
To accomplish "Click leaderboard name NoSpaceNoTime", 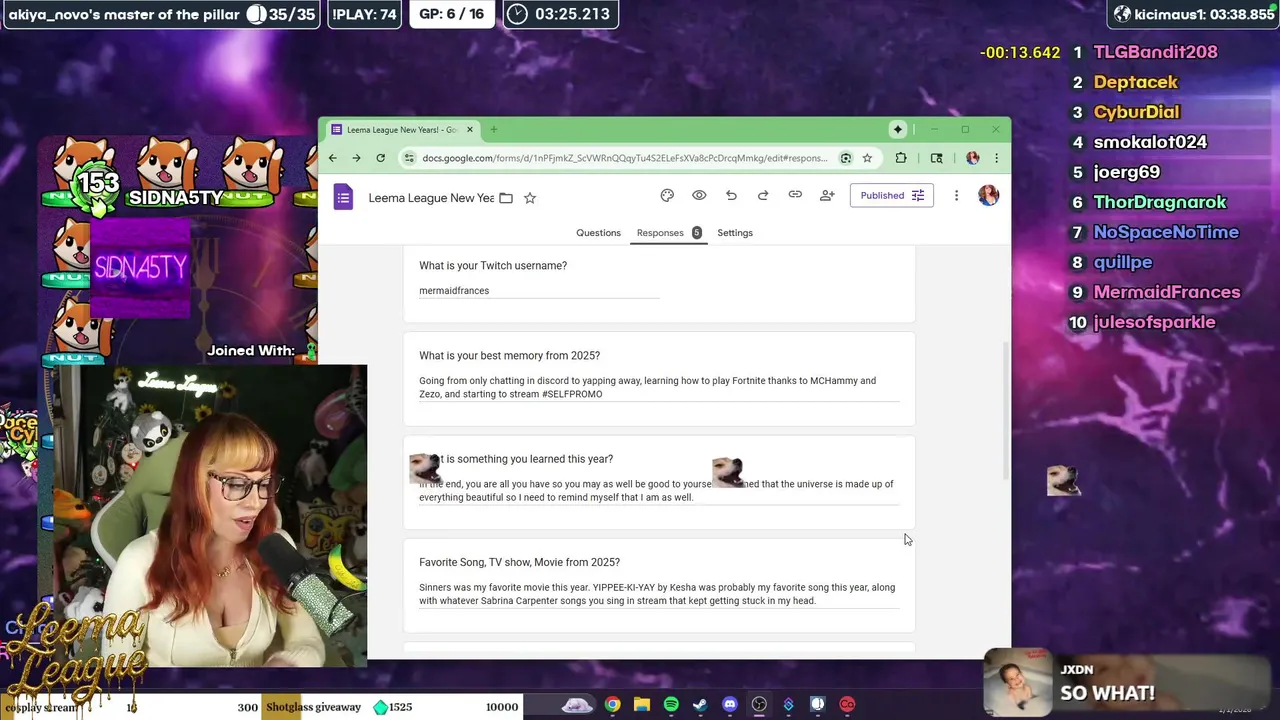I will click(x=1166, y=232).
